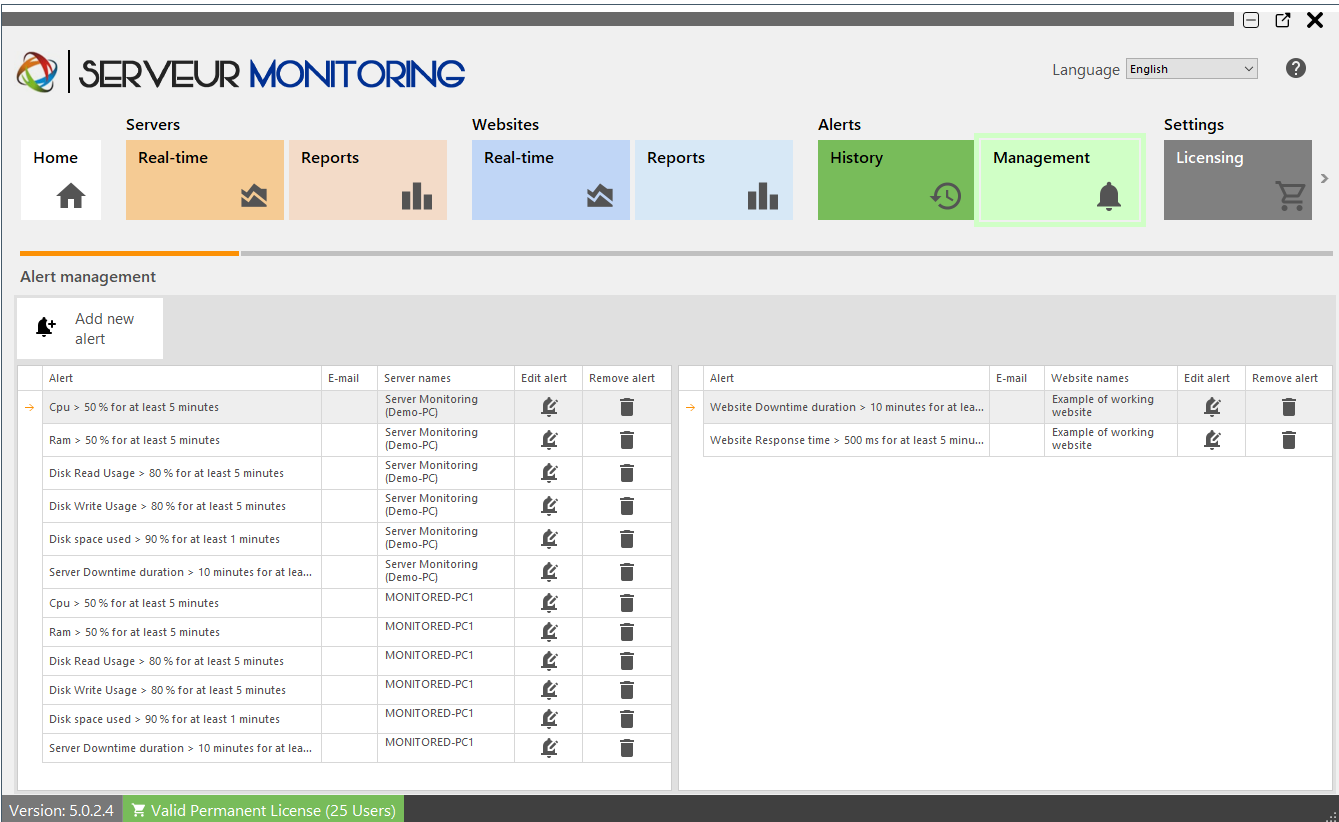
Task: Click the Alert column header in server table
Action: tap(182, 378)
